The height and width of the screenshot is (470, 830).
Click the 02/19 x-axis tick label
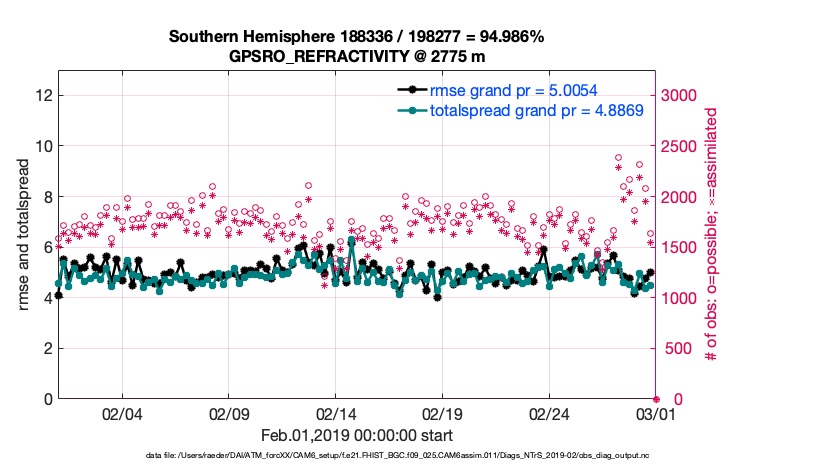(x=443, y=414)
